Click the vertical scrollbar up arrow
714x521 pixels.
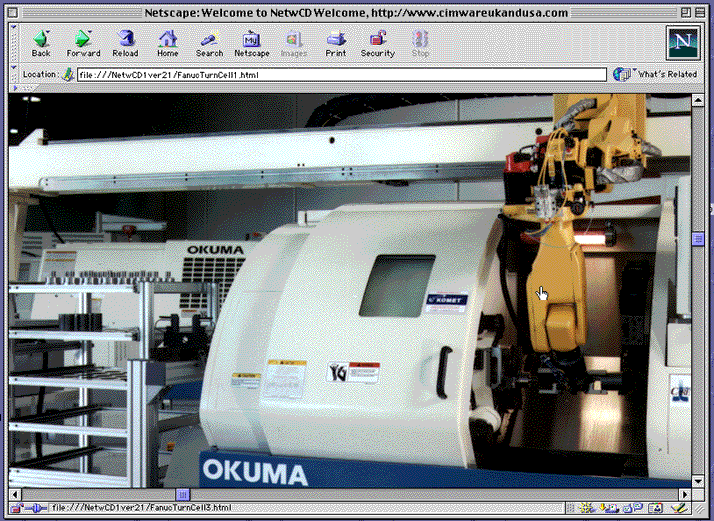click(x=698, y=100)
